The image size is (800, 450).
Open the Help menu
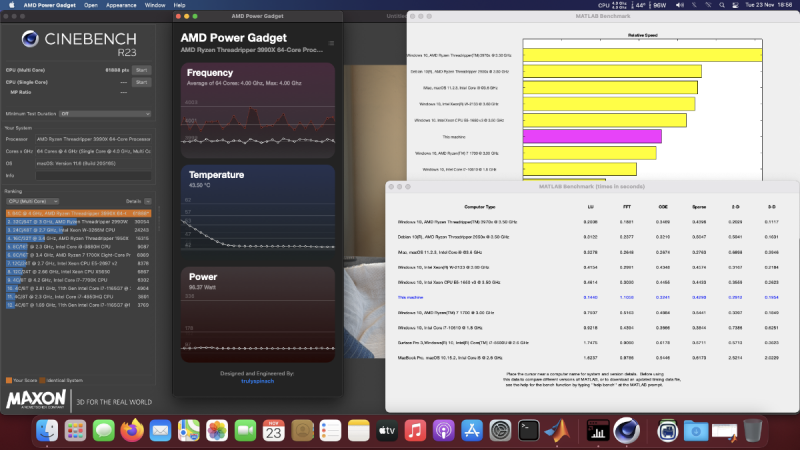[179, 5]
